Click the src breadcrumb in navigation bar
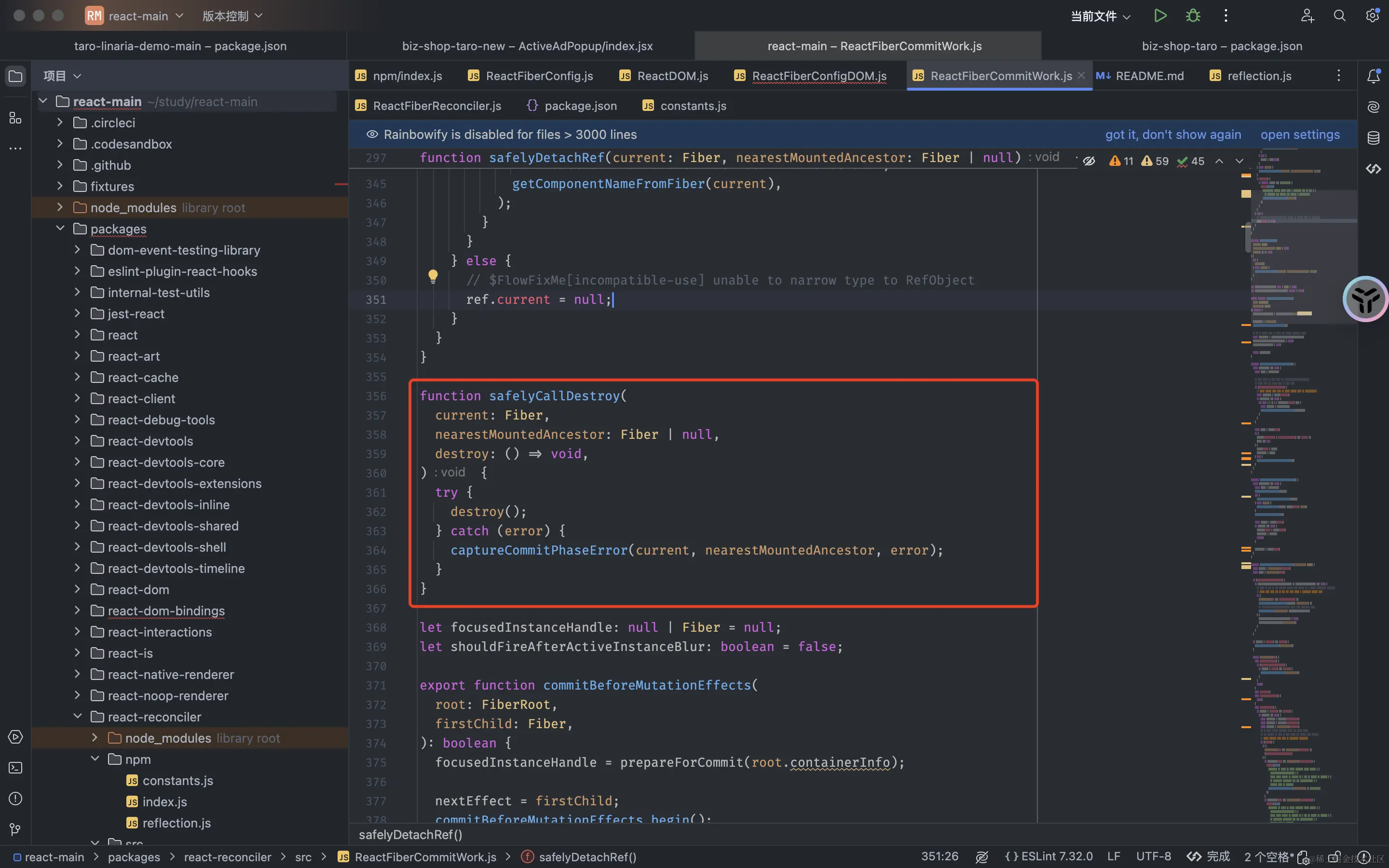The image size is (1389, 868). [x=303, y=857]
